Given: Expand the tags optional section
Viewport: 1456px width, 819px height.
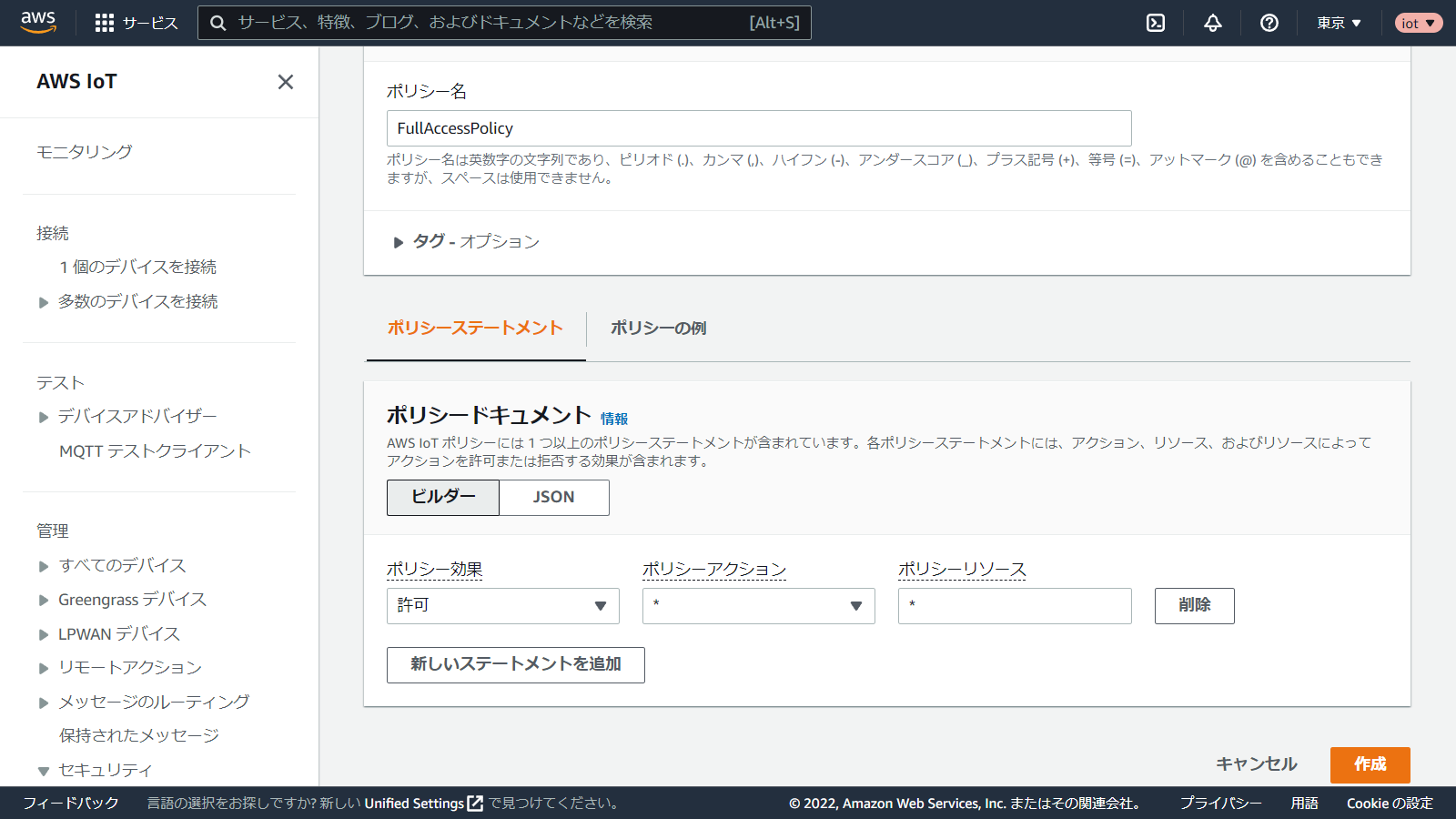Looking at the screenshot, I should click(398, 242).
